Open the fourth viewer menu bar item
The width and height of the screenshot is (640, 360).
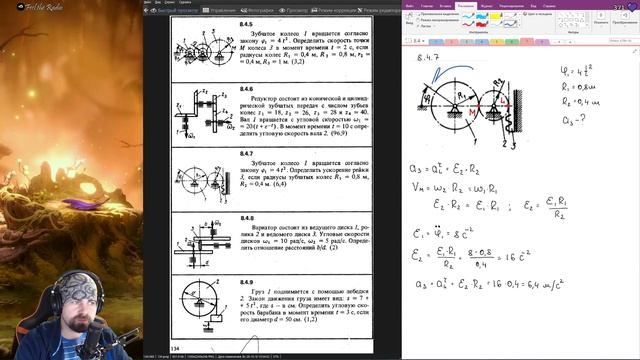pyautogui.click(x=185, y=2)
